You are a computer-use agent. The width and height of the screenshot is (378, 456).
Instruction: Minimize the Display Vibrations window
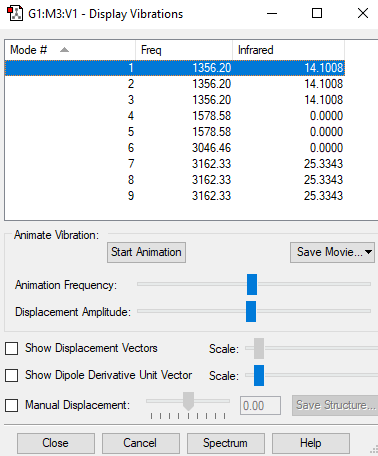tap(272, 14)
